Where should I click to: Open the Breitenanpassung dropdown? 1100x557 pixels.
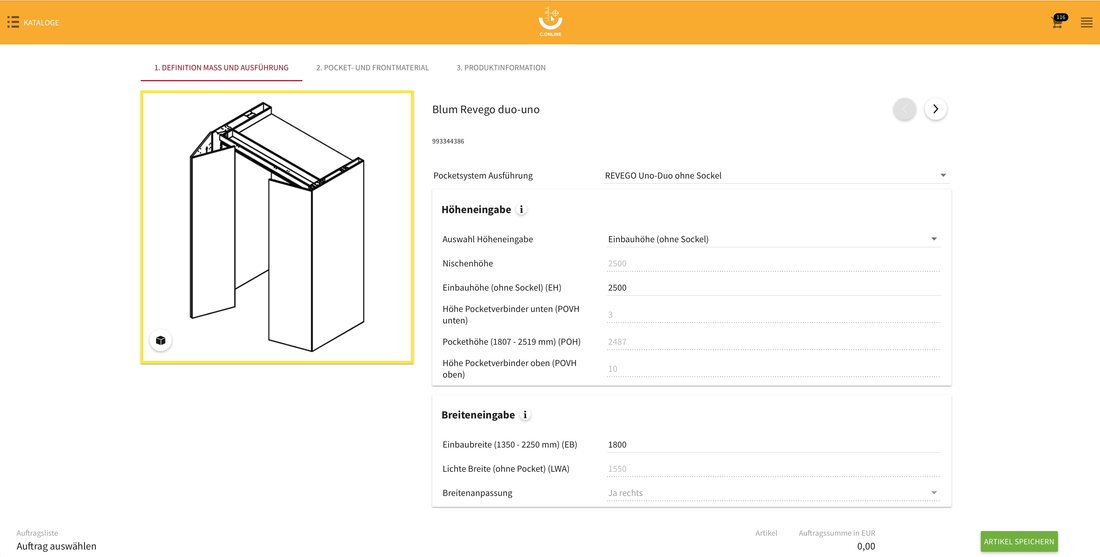[x=773, y=493]
